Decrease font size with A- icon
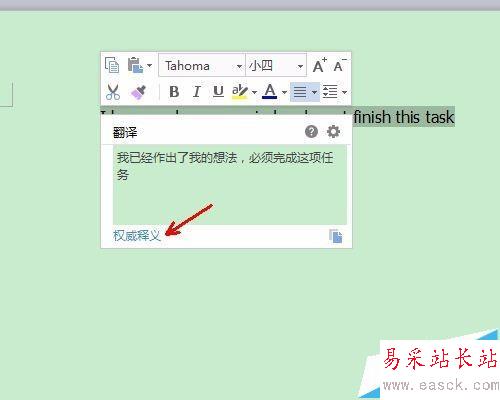This screenshot has height=400, width=500. pyautogui.click(x=340, y=65)
